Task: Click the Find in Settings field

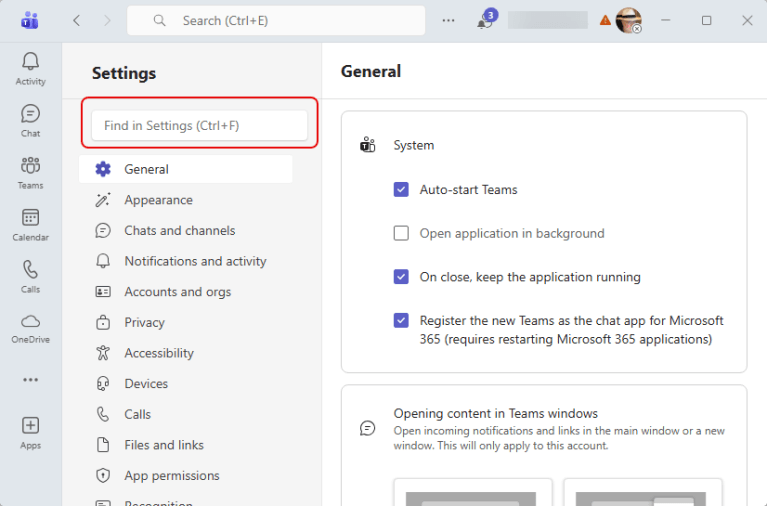Action: point(199,126)
